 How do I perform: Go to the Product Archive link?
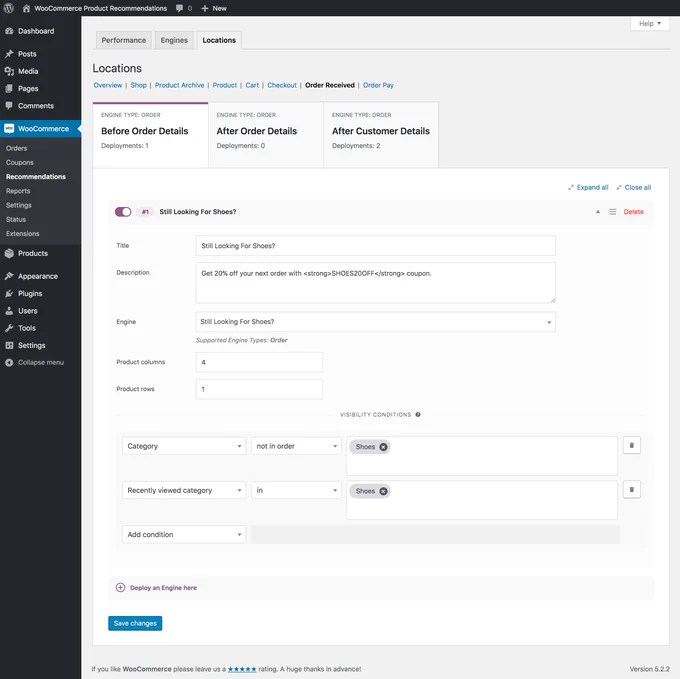click(180, 85)
